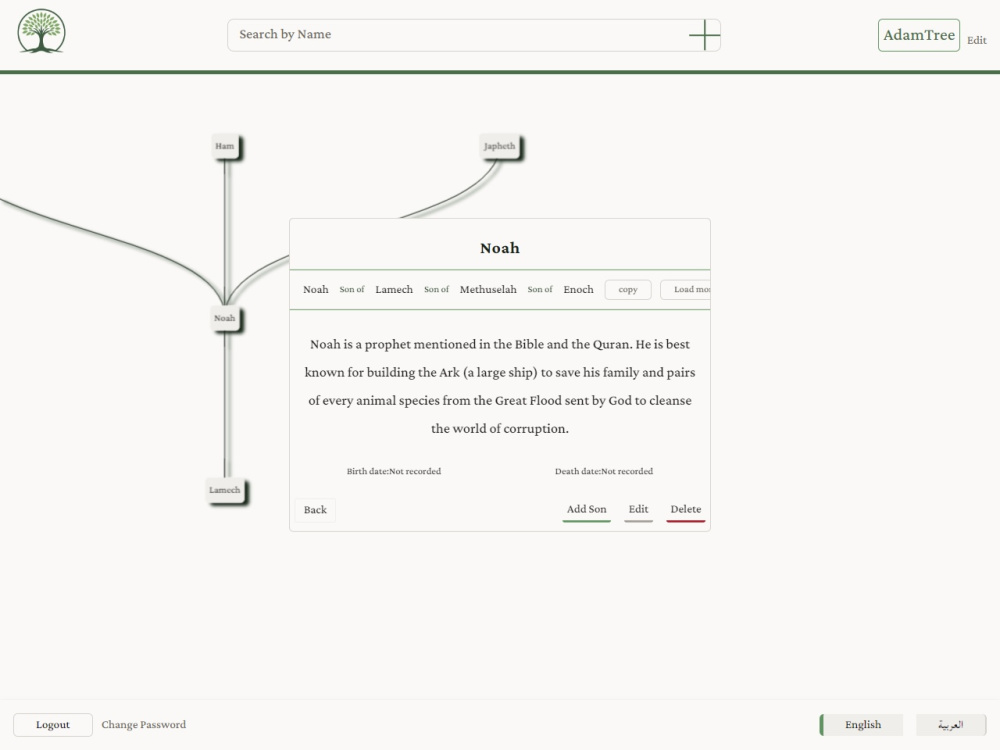Screen dimensions: 1000x750
Task: Select the Noah tree node
Action: point(224,318)
